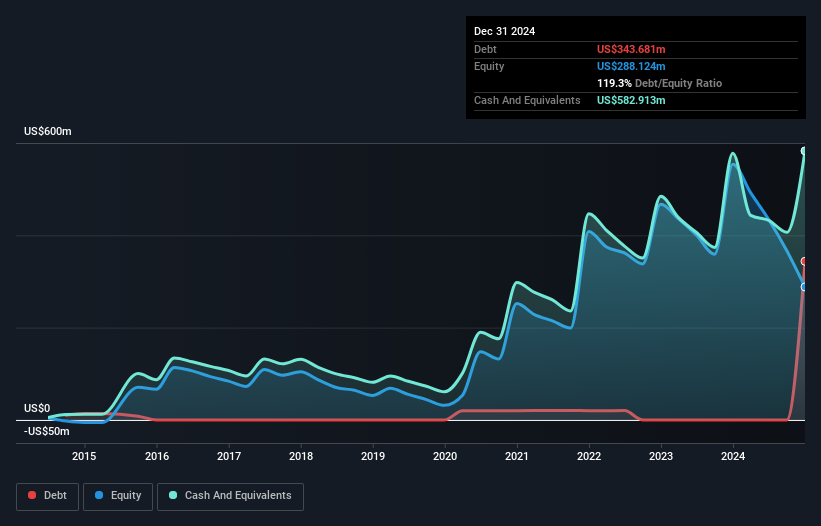This screenshot has width=821, height=526.
Task: Click the -US$50m y-axis label
Action: pyautogui.click(x=47, y=431)
